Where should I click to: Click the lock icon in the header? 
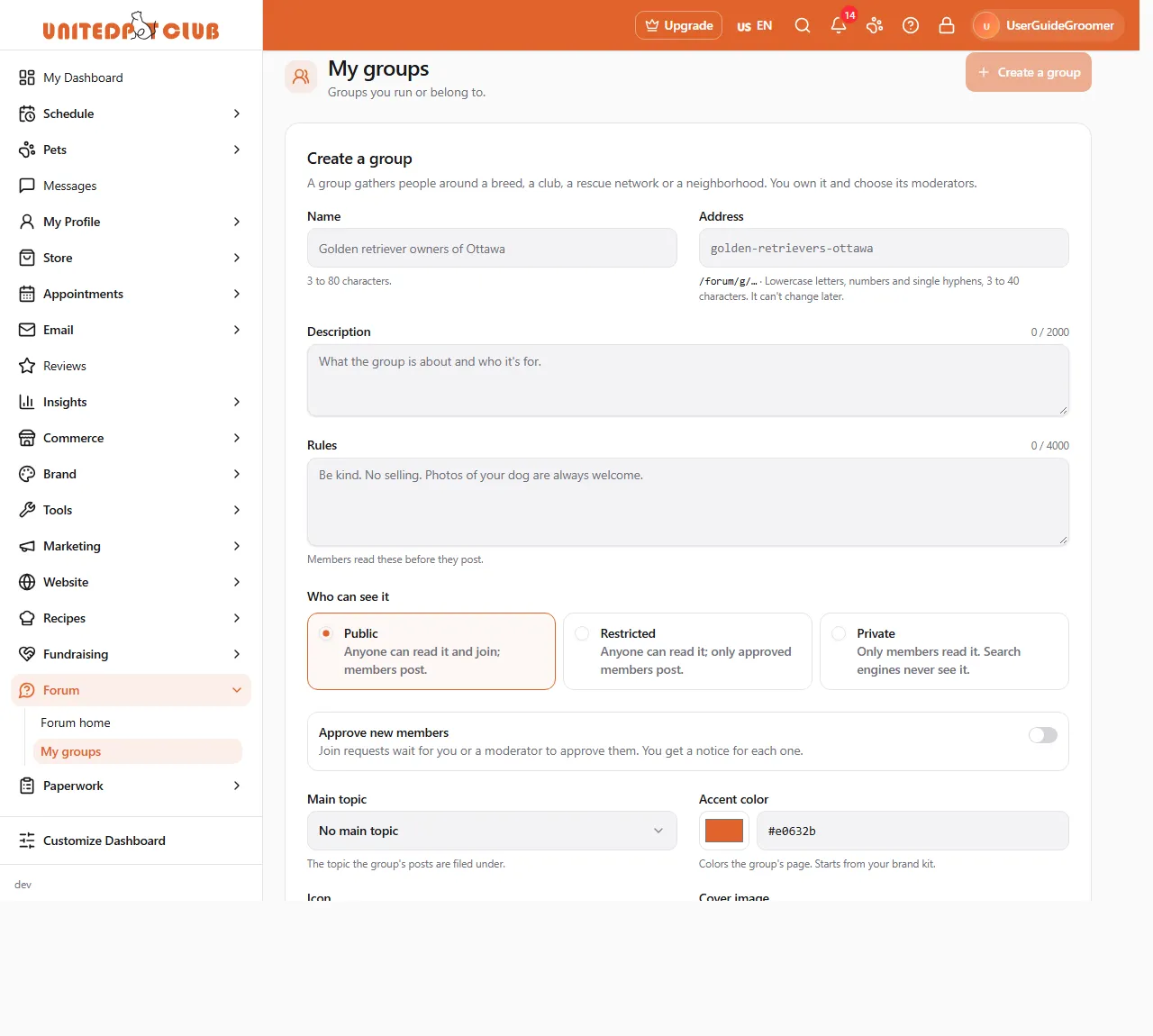pyautogui.click(x=947, y=25)
